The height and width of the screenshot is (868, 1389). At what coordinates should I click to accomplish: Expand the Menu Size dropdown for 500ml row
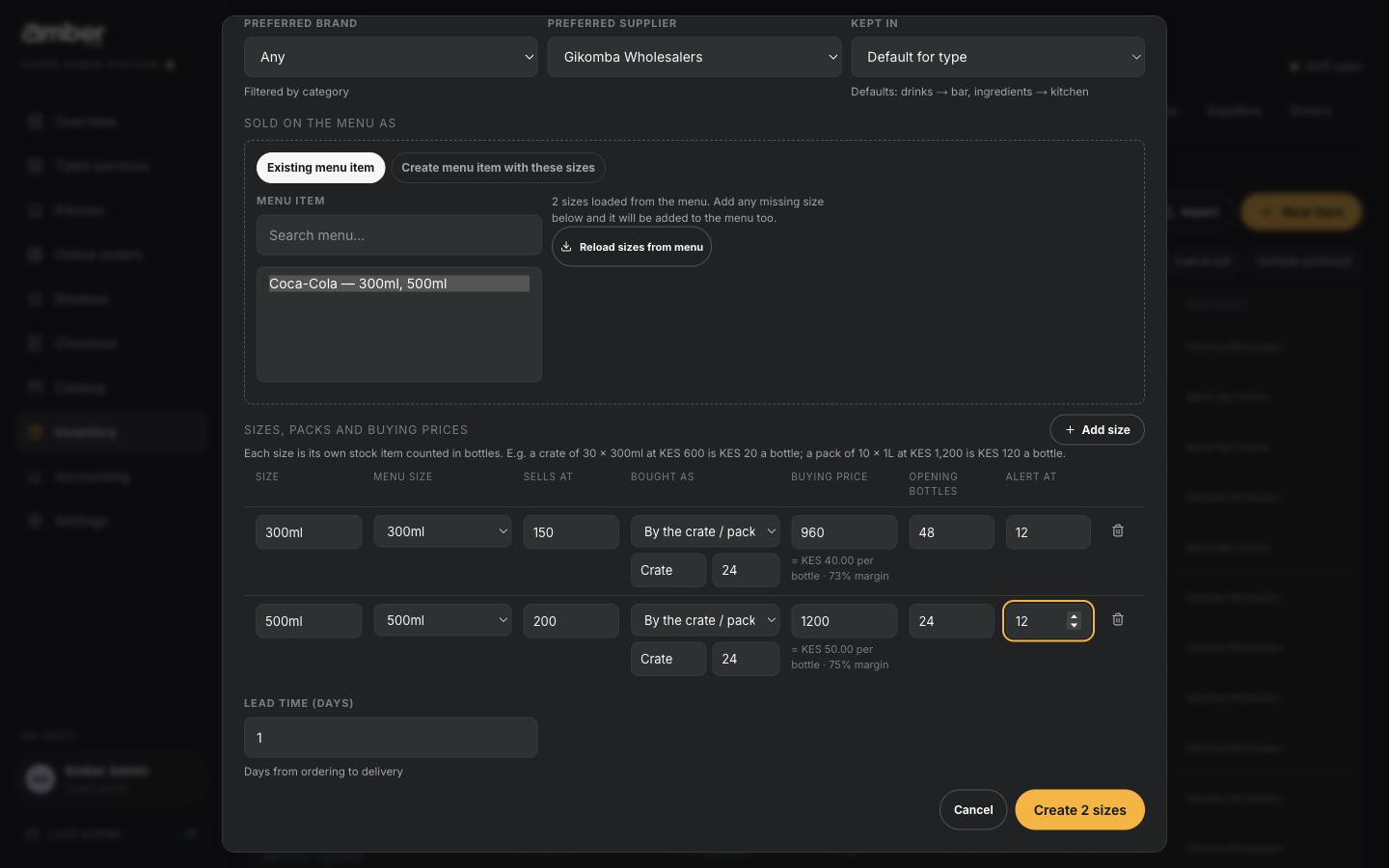point(443,620)
